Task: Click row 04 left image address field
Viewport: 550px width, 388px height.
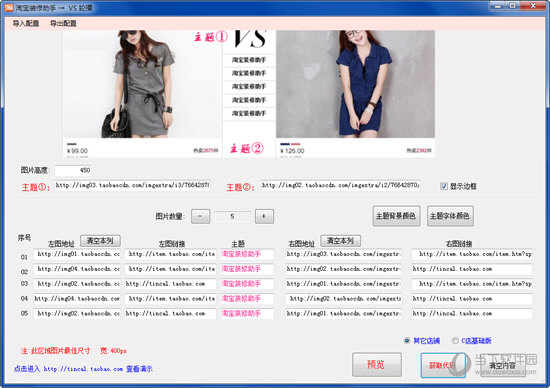Action: click(x=77, y=299)
